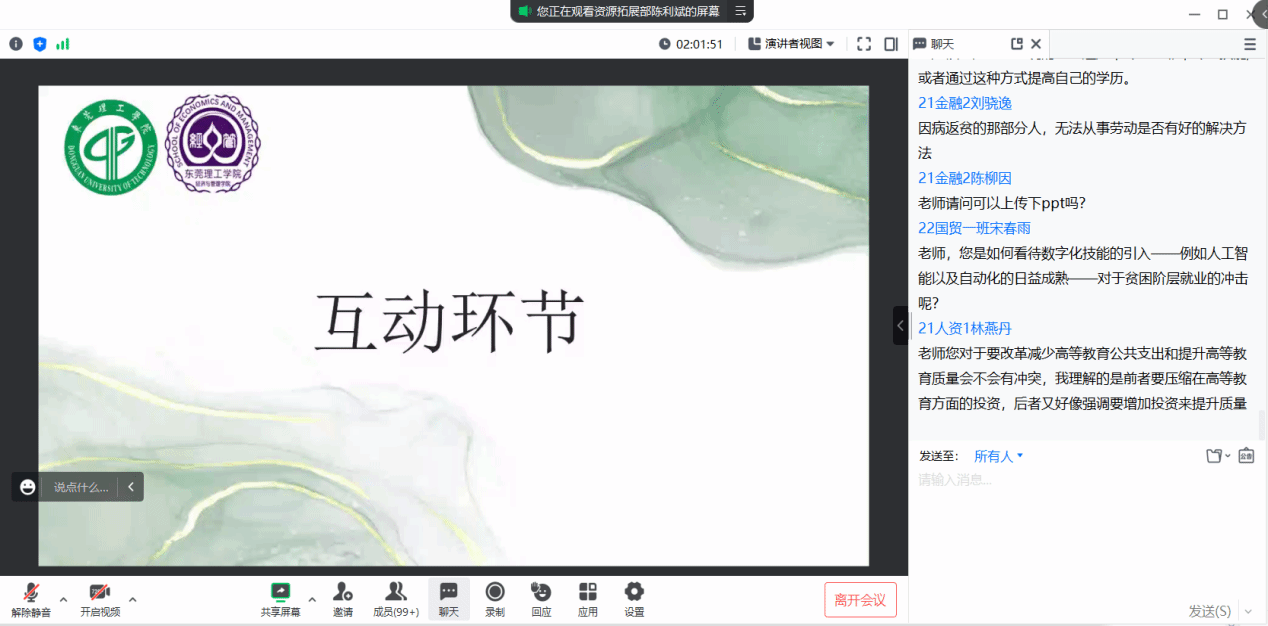Open the 所有人 recipient dropdown

[x=999, y=456]
